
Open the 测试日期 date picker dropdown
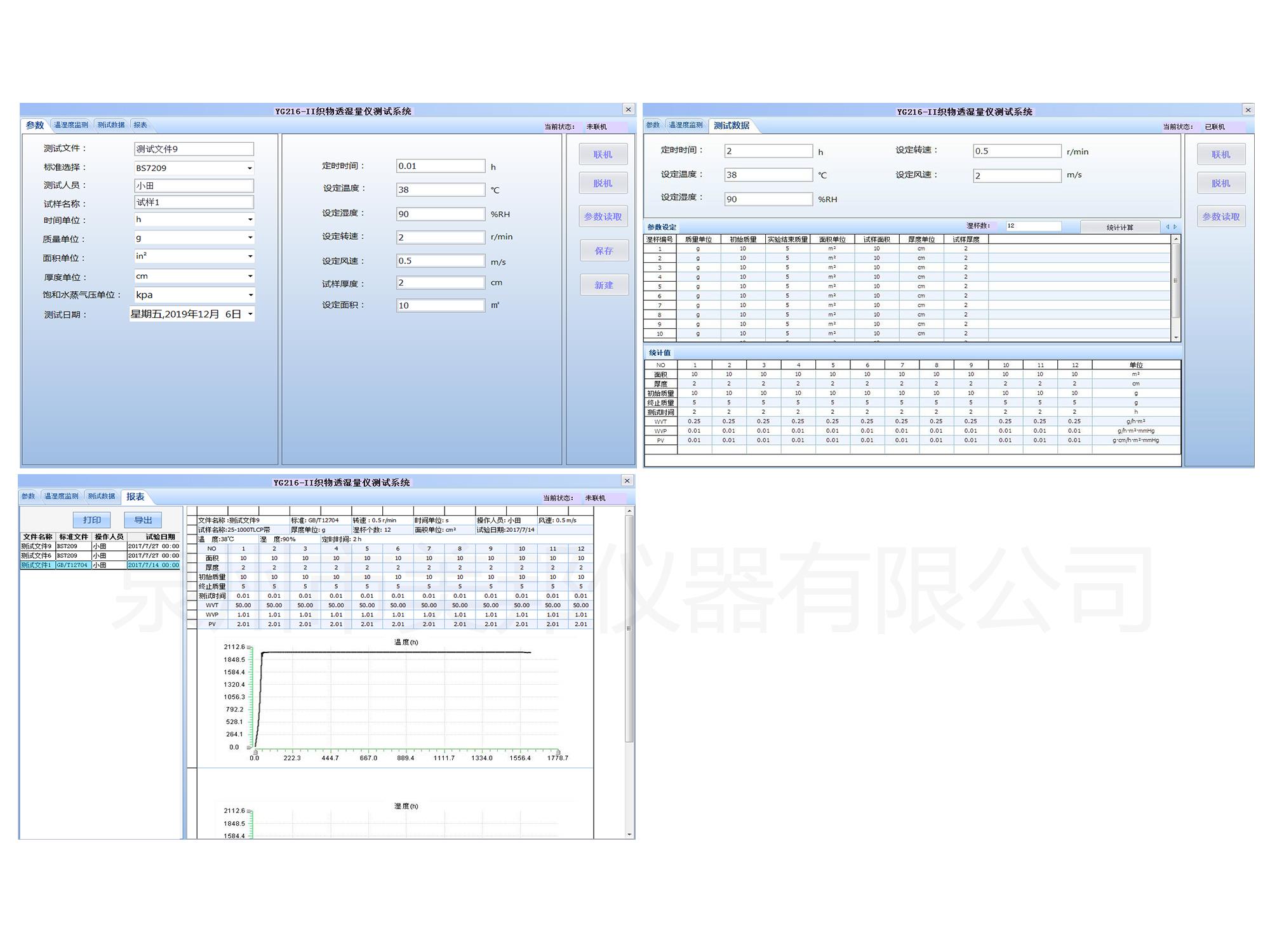click(250, 314)
